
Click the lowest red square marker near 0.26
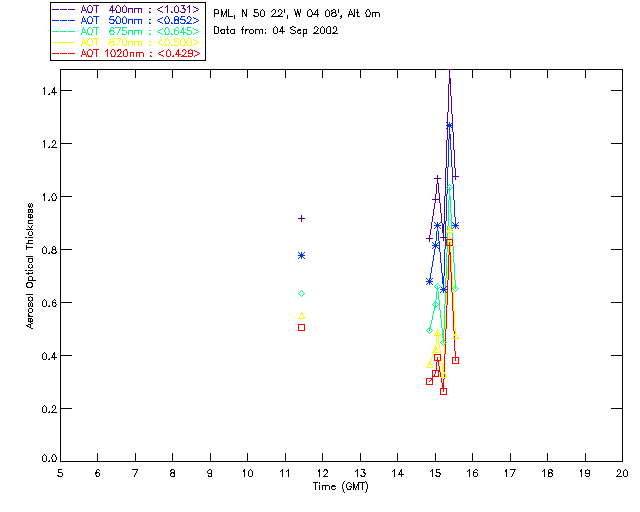pyautogui.click(x=443, y=392)
